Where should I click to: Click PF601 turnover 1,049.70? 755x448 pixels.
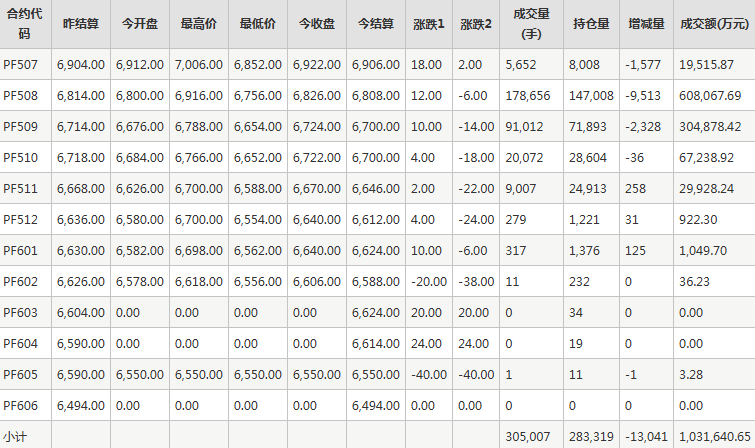coord(703,250)
